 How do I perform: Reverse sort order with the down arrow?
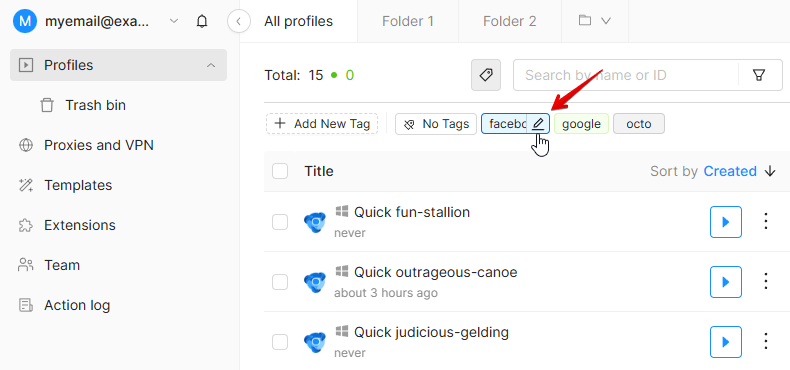[770, 171]
